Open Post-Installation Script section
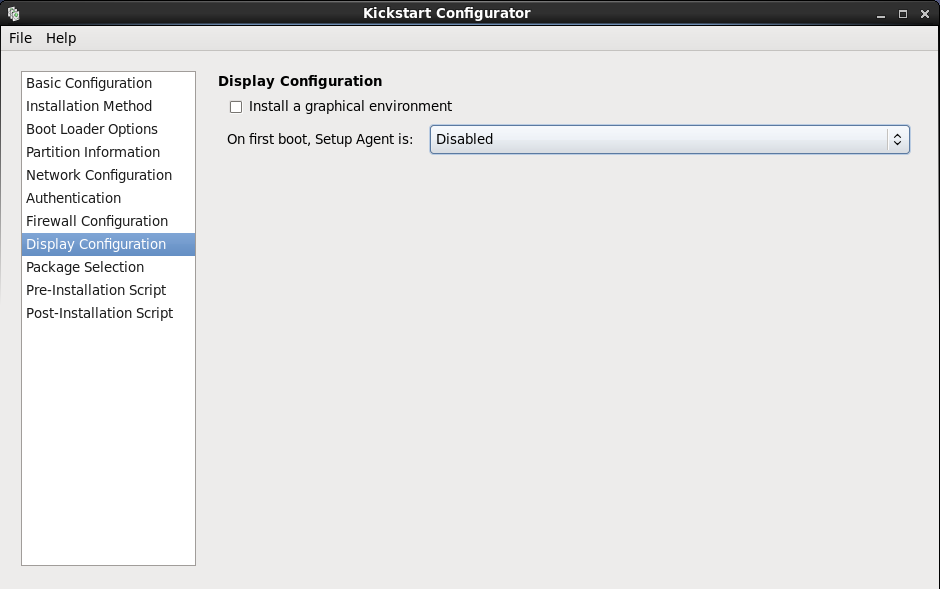This screenshot has width=940, height=589. [99, 313]
